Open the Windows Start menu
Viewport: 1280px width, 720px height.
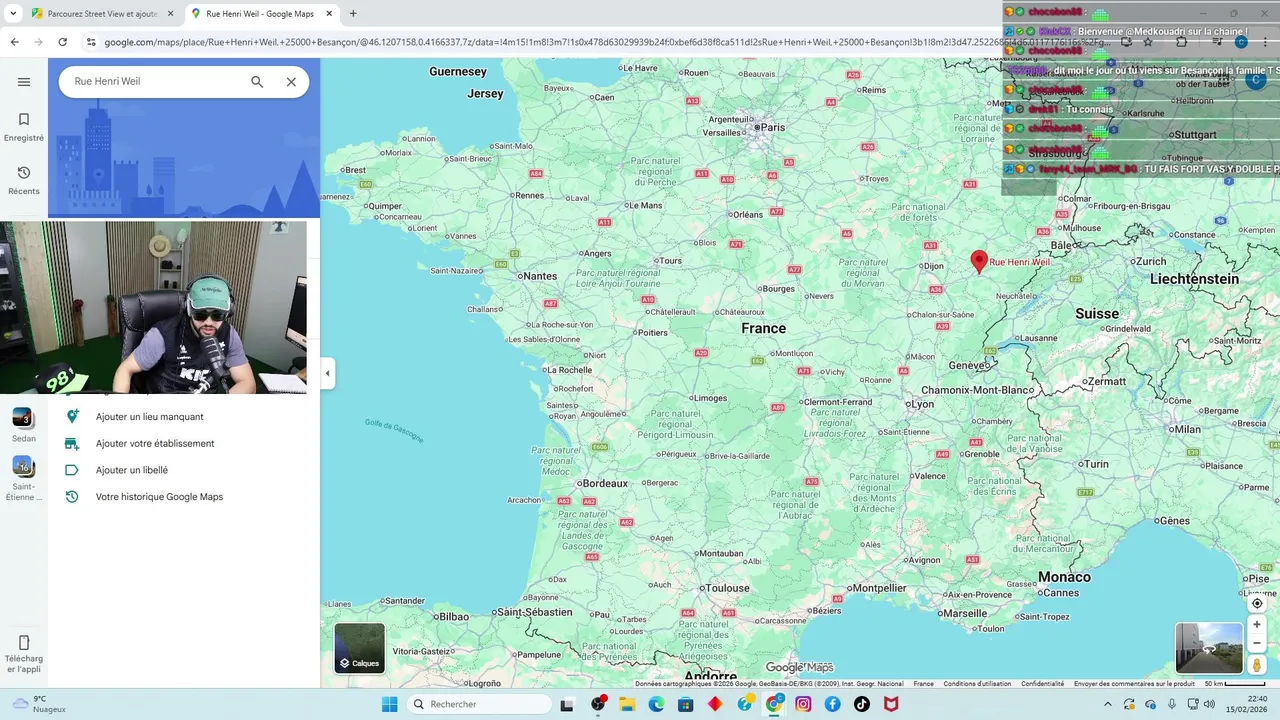[x=390, y=704]
